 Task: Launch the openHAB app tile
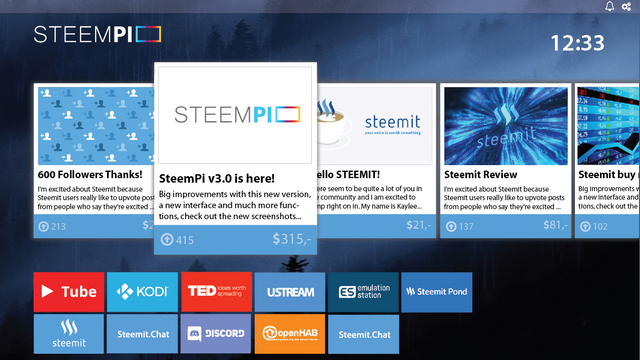[290, 334]
